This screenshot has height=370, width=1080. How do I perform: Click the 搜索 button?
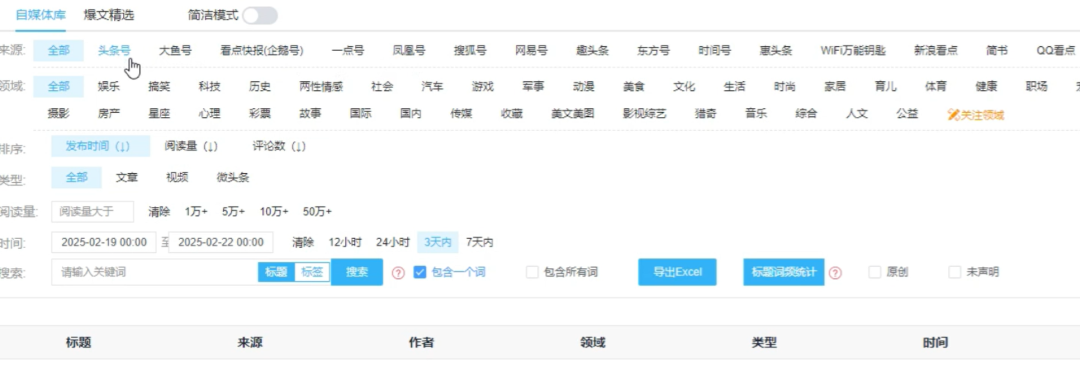[x=357, y=272]
